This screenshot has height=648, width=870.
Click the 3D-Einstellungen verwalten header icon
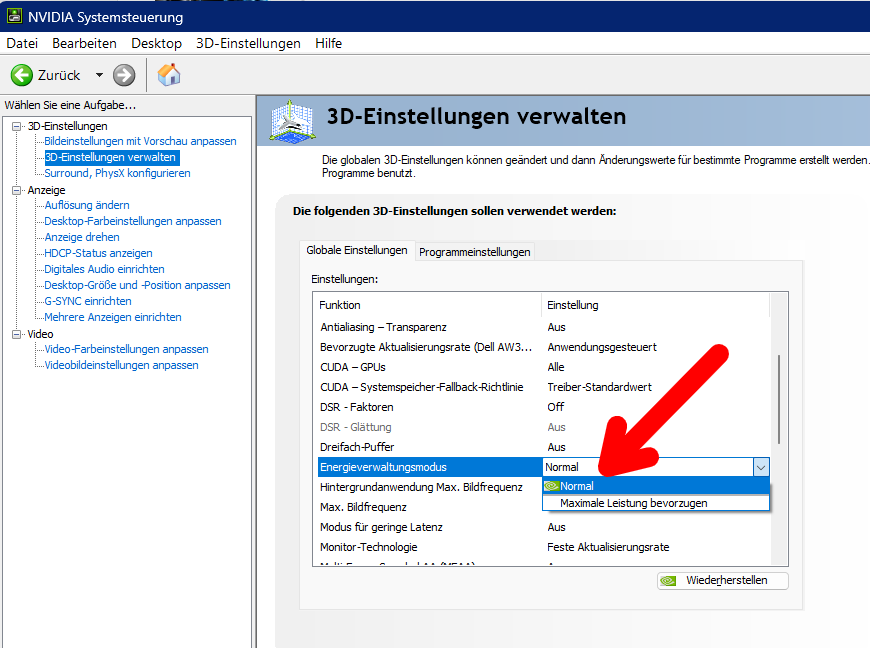tap(292, 120)
